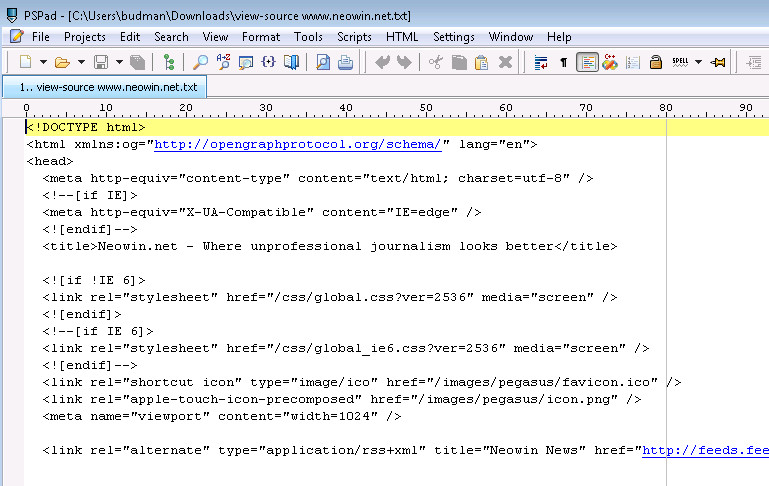769x486 pixels.
Task: Click the Save floppy disk icon
Action: pos(101,62)
